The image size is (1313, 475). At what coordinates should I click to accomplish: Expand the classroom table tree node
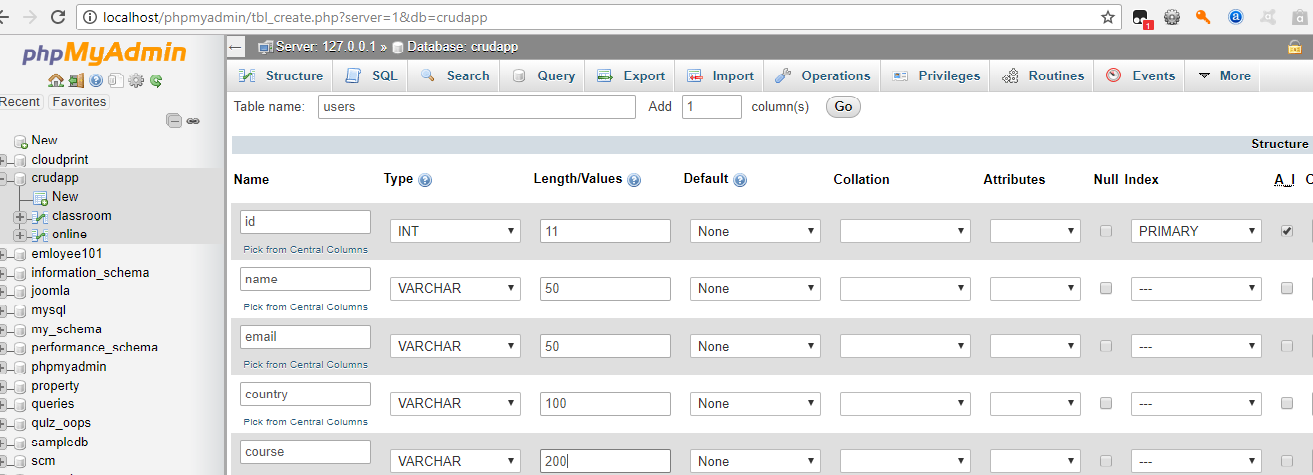[x=18, y=216]
